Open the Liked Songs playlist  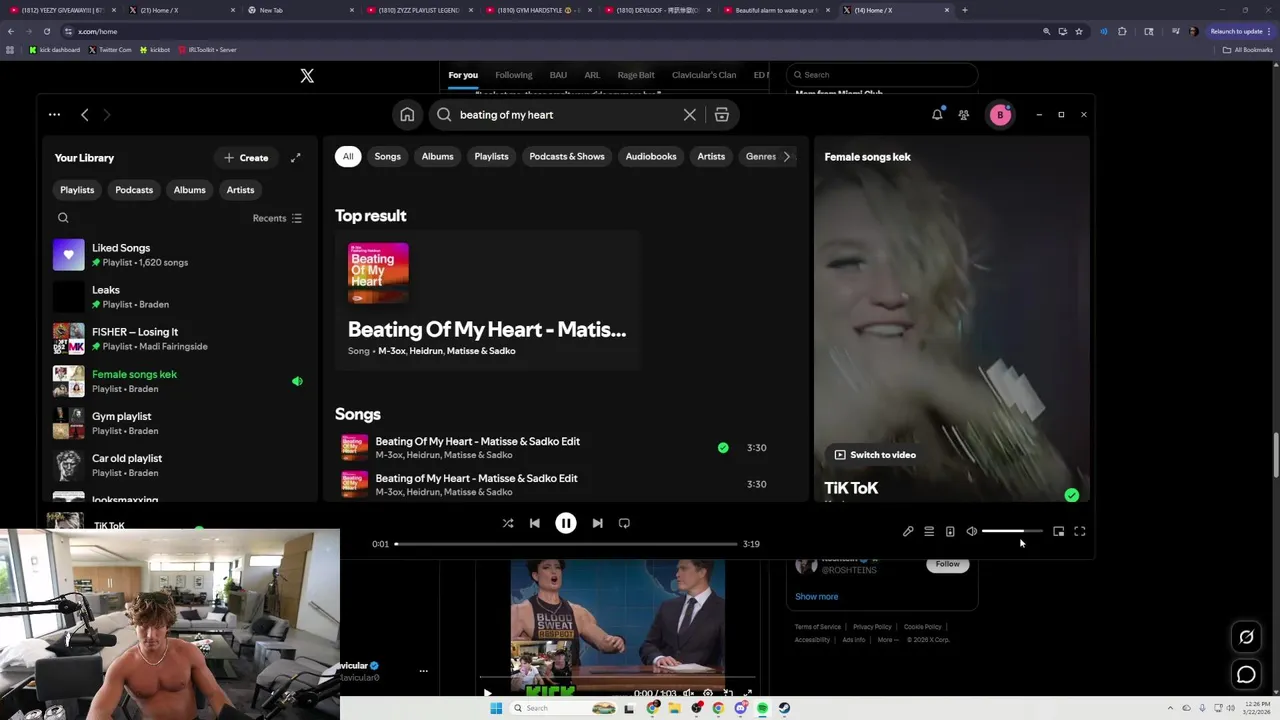click(x=178, y=255)
